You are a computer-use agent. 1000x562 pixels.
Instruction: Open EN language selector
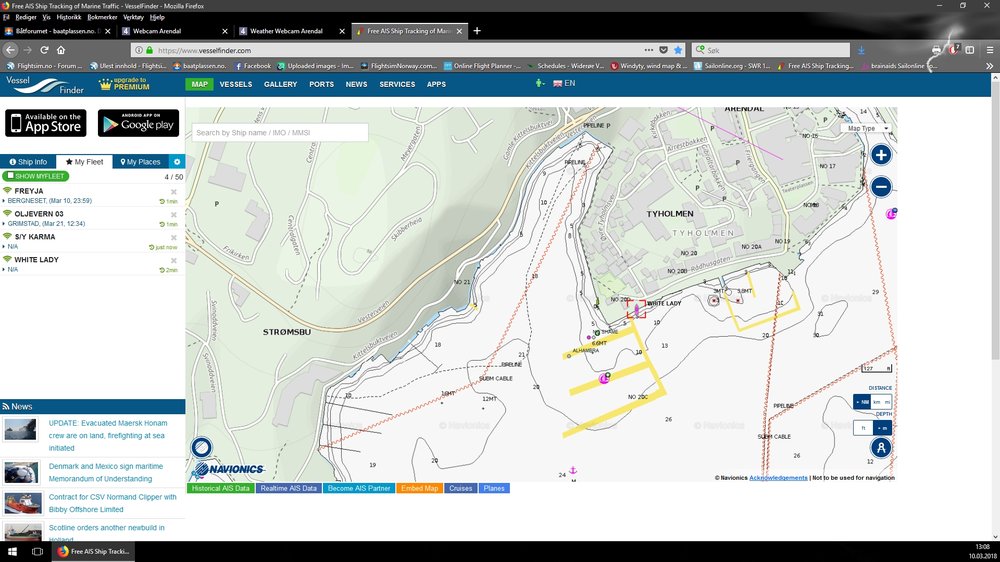[564, 84]
